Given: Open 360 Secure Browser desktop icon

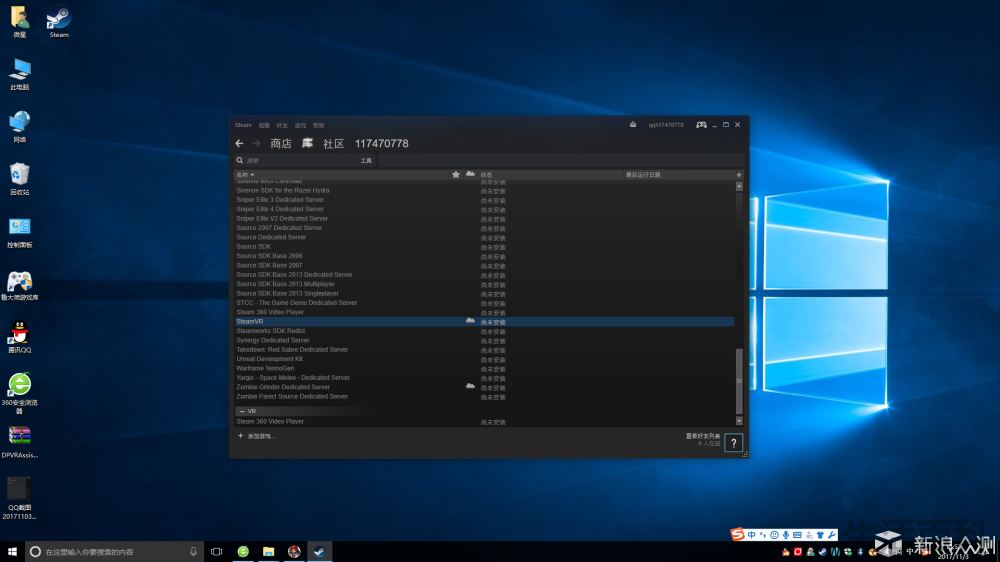Looking at the screenshot, I should tap(20, 393).
